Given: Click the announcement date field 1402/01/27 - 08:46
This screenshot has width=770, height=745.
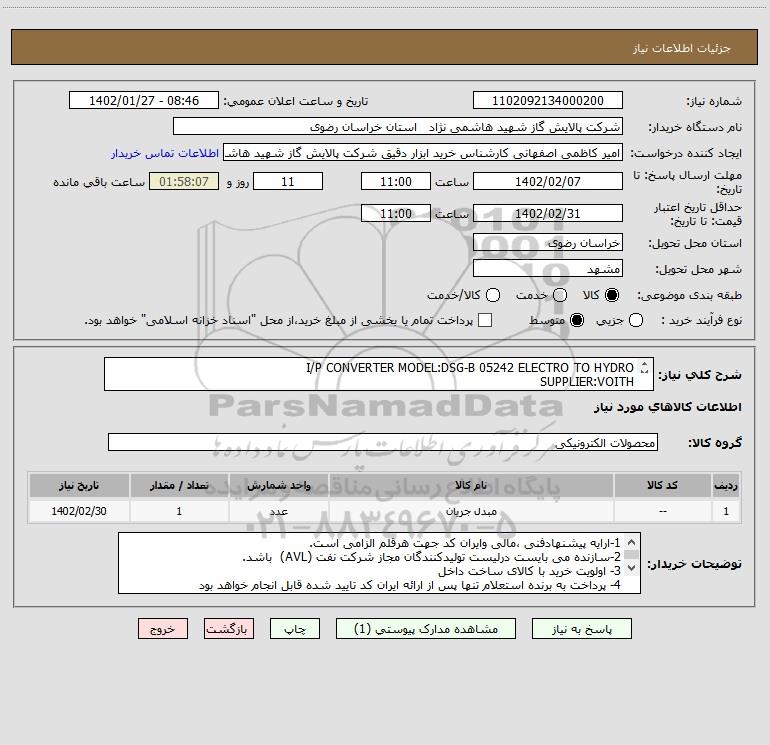Looking at the screenshot, I should tap(144, 101).
